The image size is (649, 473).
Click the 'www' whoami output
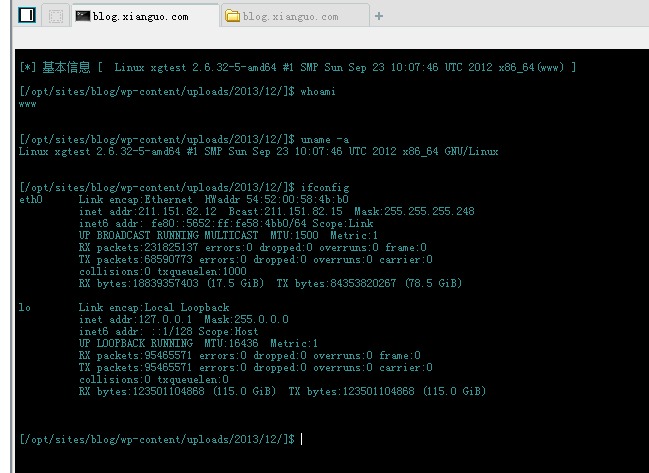point(27,104)
